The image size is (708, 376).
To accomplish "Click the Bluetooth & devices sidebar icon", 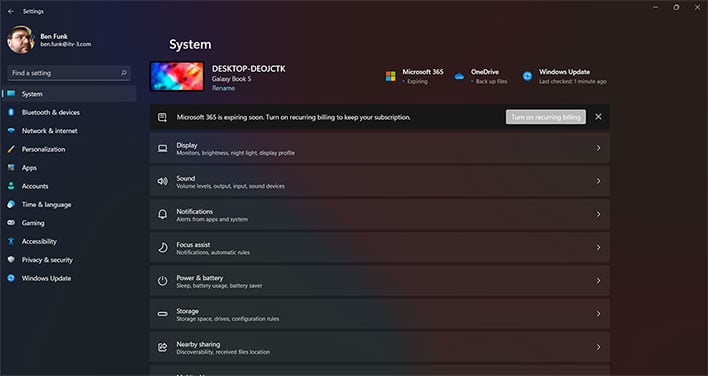I will [11, 112].
